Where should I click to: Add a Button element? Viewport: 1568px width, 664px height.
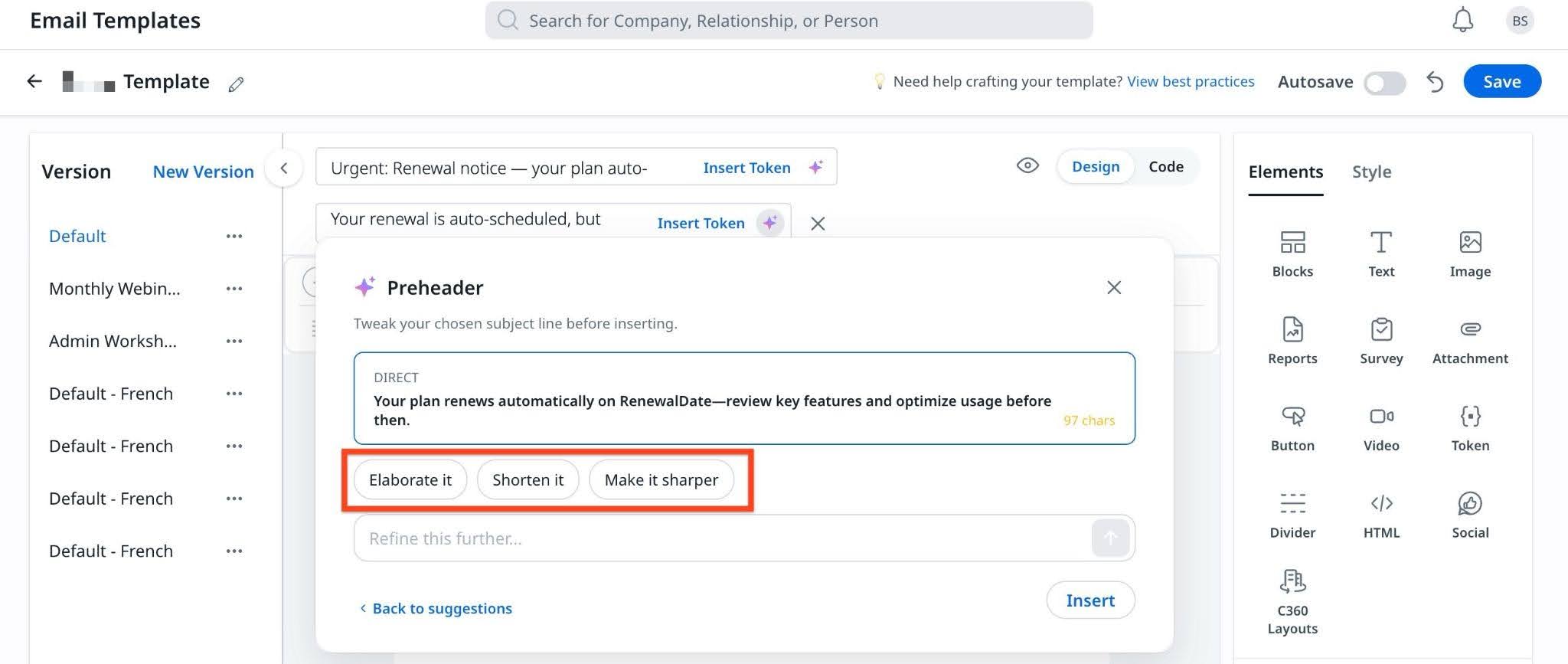point(1292,428)
